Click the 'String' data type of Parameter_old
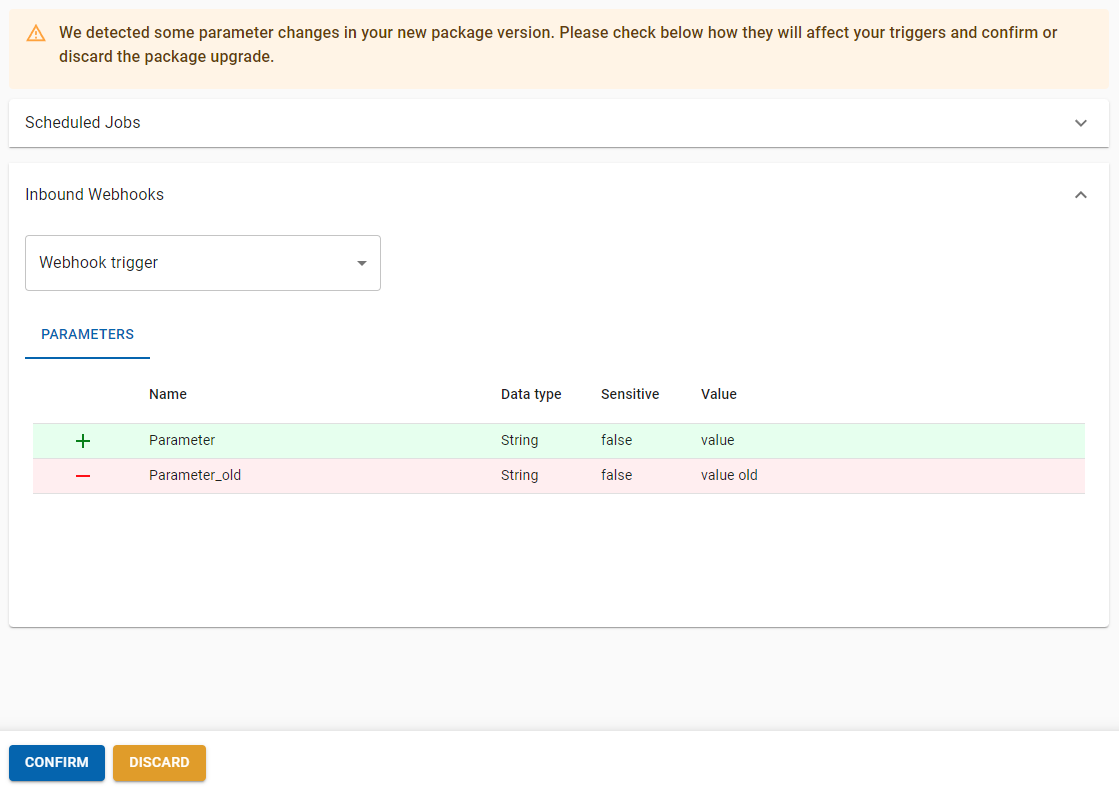1119x789 pixels. click(x=519, y=475)
